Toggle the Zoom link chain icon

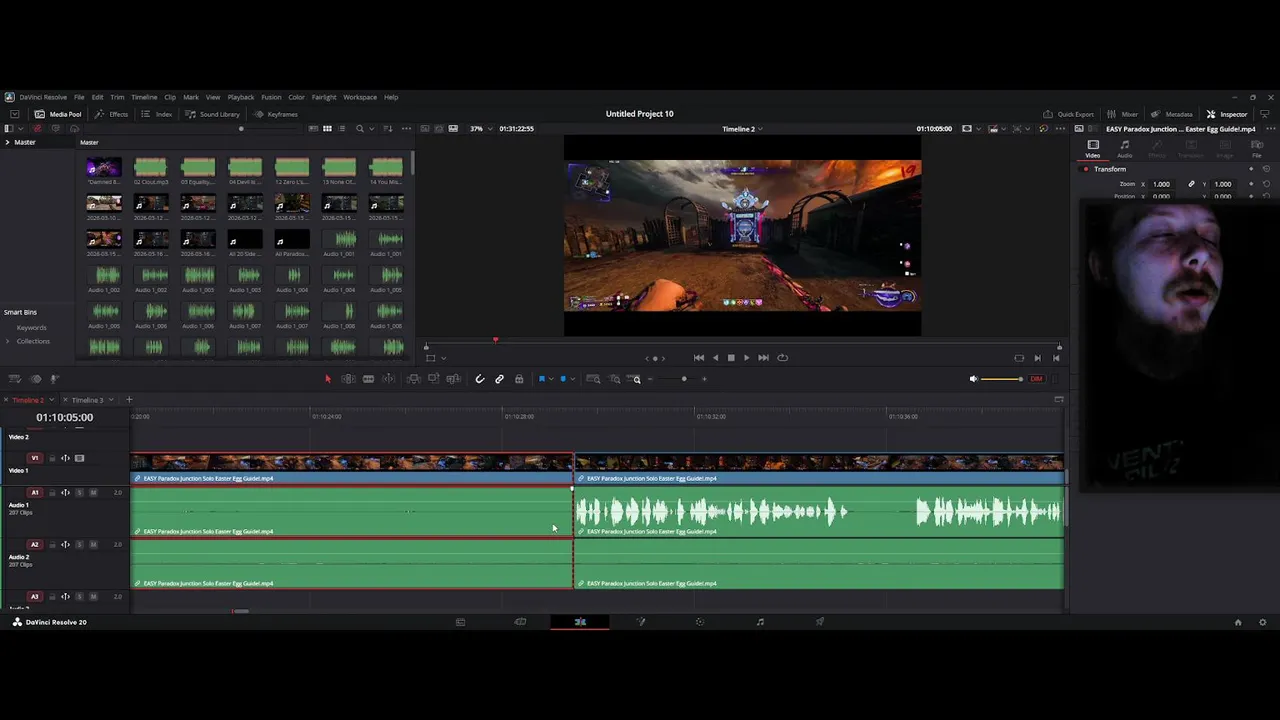(x=1191, y=184)
